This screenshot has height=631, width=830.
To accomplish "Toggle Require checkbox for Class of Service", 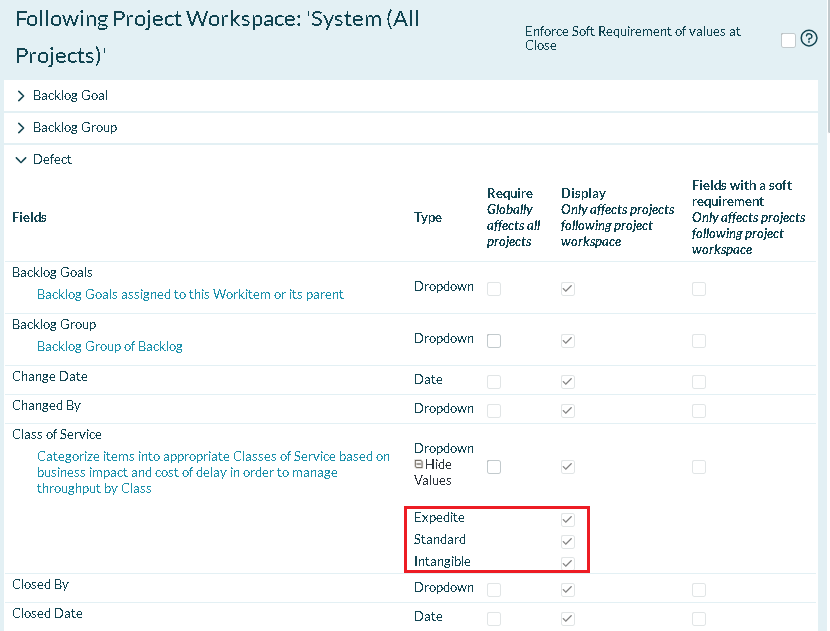I will click(494, 466).
